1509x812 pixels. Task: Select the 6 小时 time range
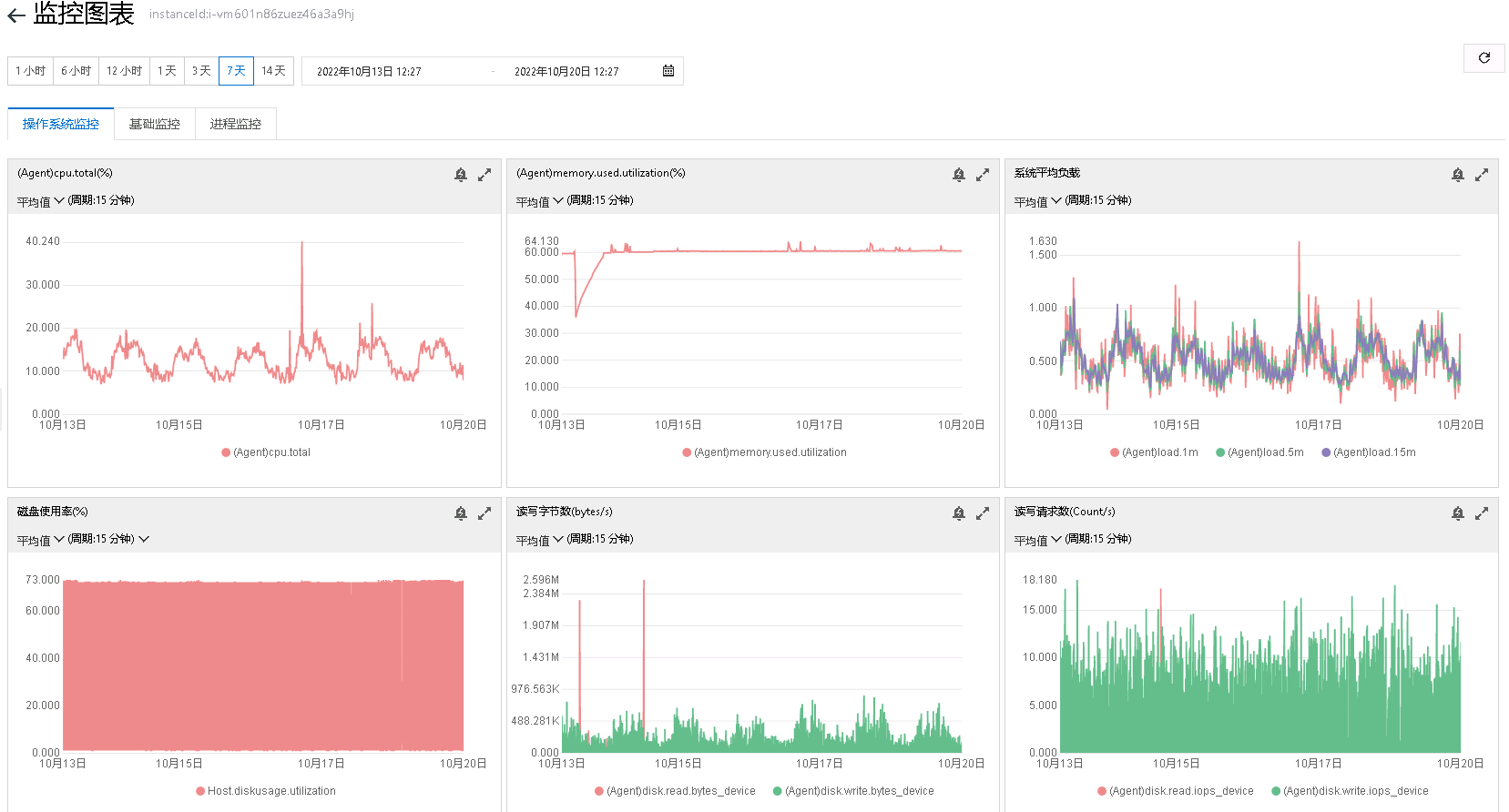[x=76, y=71]
